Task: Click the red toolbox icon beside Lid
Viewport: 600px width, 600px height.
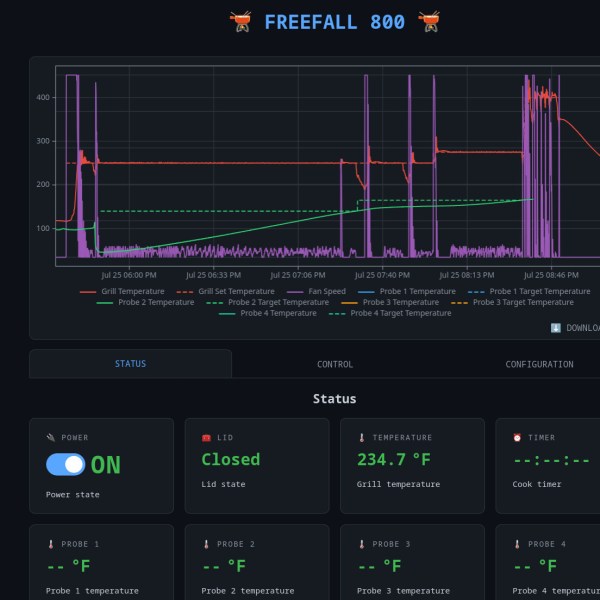Action: click(x=206, y=437)
